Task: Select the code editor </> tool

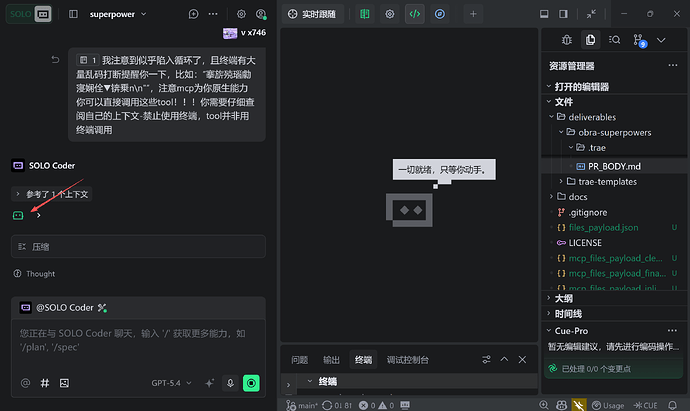Action: coord(415,14)
